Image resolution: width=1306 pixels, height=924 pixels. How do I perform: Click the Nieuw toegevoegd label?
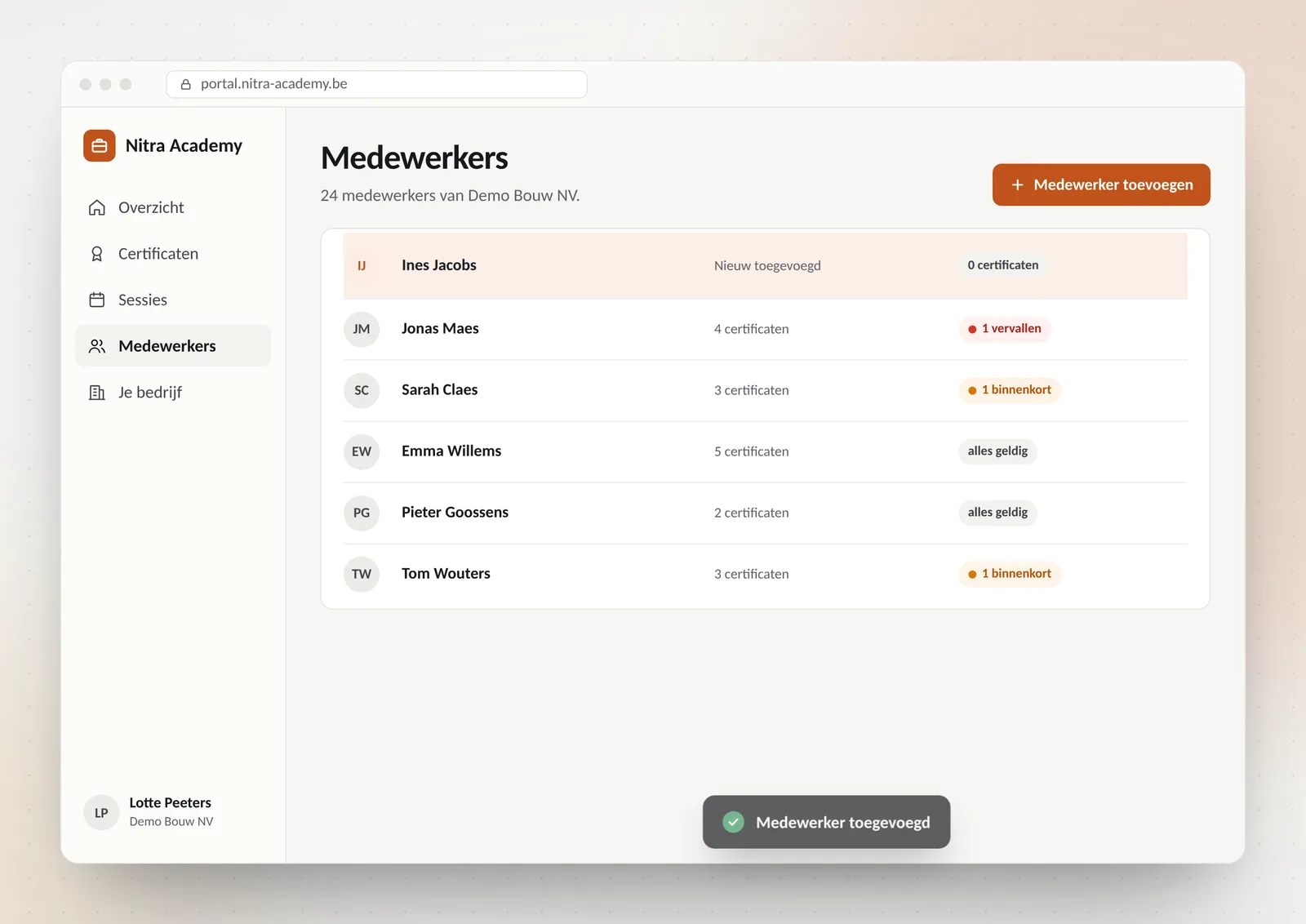767,266
